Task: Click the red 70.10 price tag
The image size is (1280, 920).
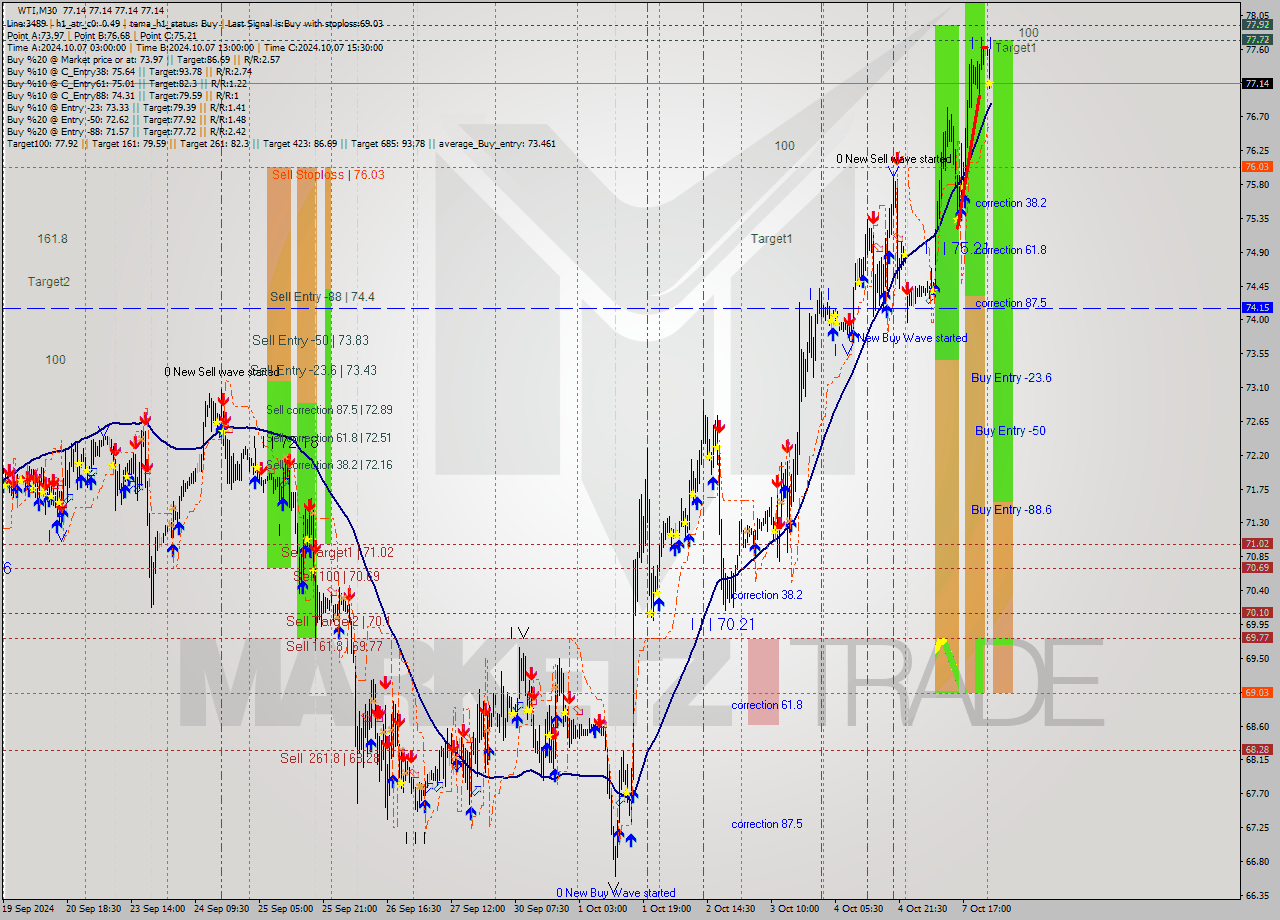Action: [1257, 613]
